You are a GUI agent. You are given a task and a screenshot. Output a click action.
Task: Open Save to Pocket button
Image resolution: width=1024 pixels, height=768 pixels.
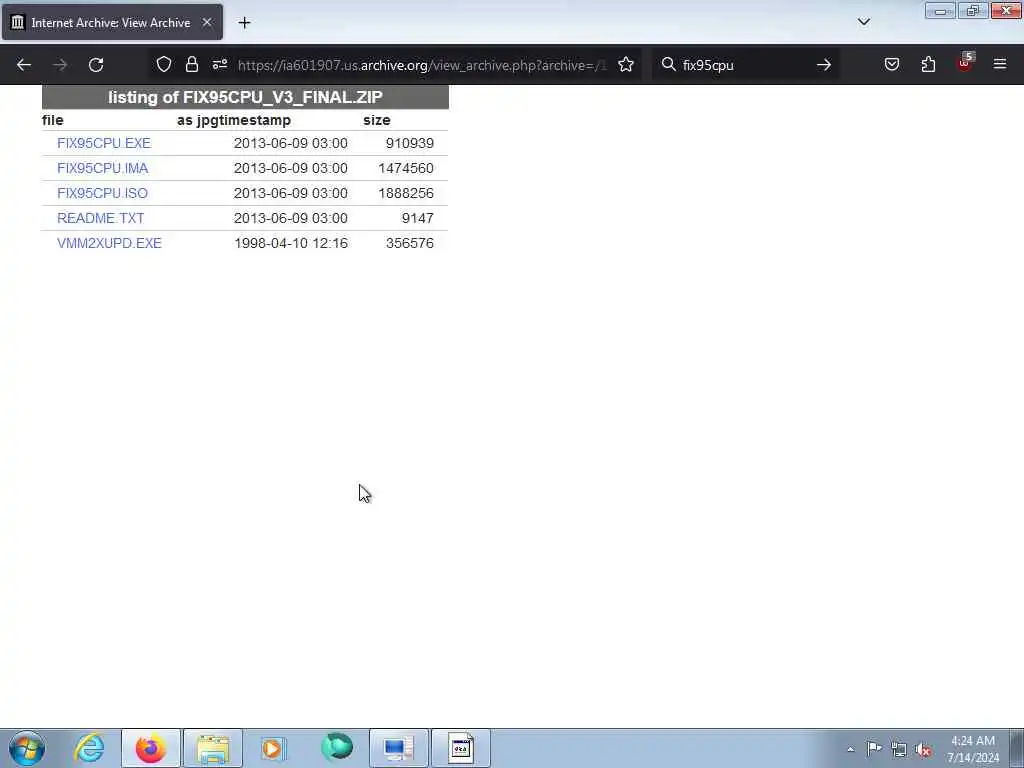coord(891,64)
